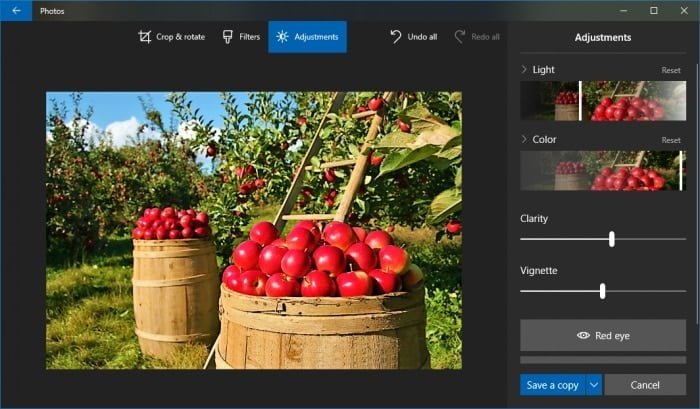Cancel the edits
The width and height of the screenshot is (700, 409).
coord(645,385)
